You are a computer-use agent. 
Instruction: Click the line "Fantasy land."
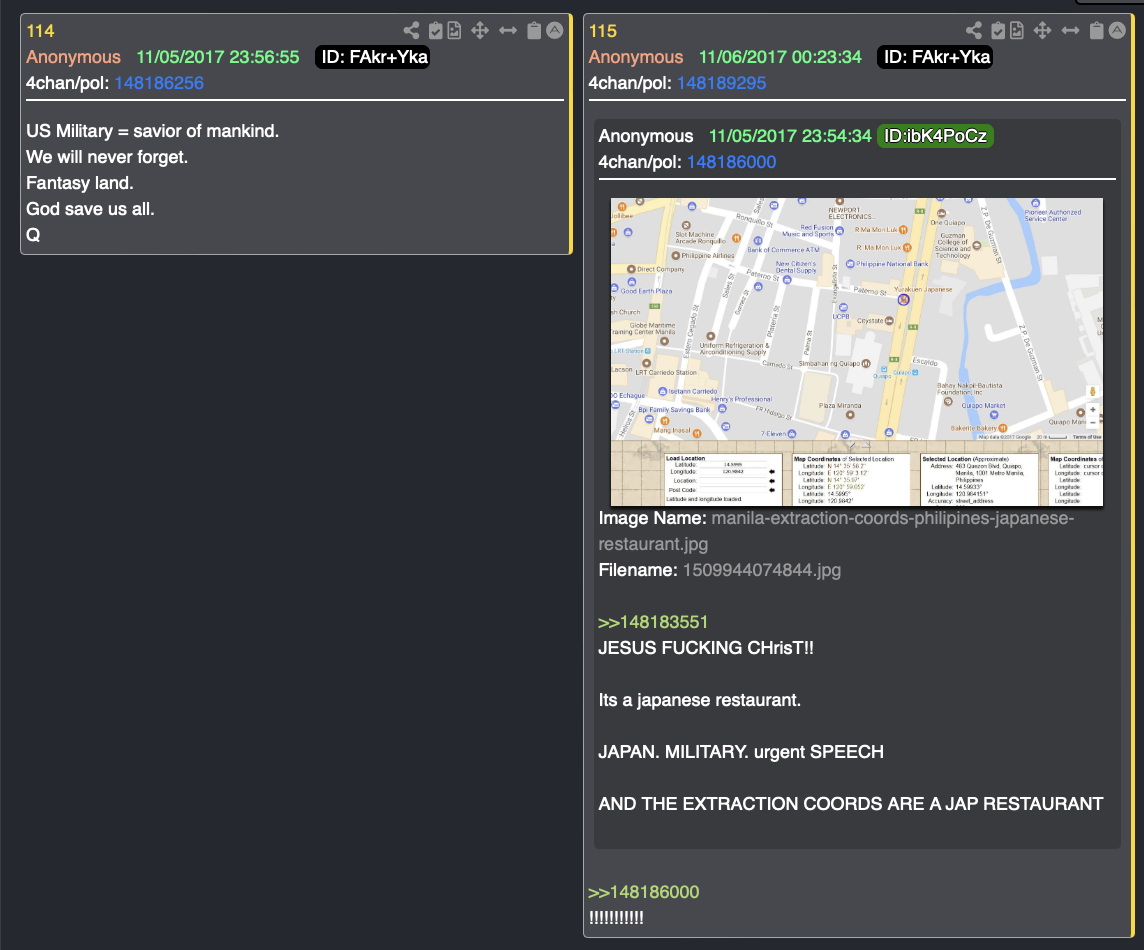[80, 183]
